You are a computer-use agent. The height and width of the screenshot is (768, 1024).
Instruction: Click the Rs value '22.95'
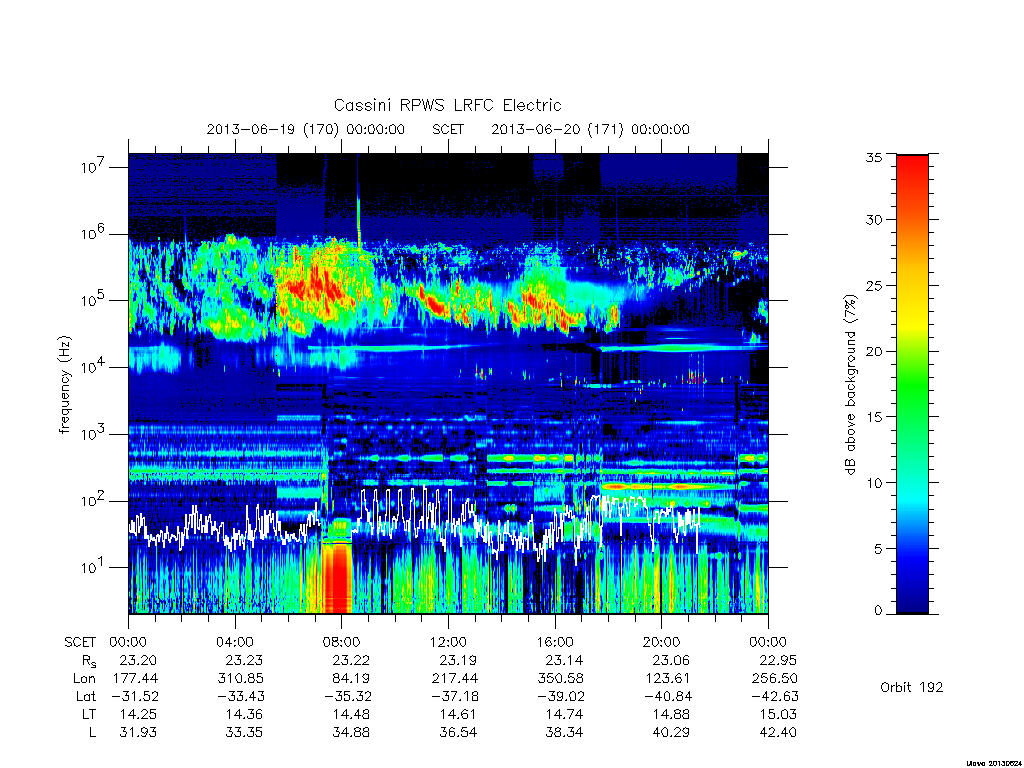(778, 660)
